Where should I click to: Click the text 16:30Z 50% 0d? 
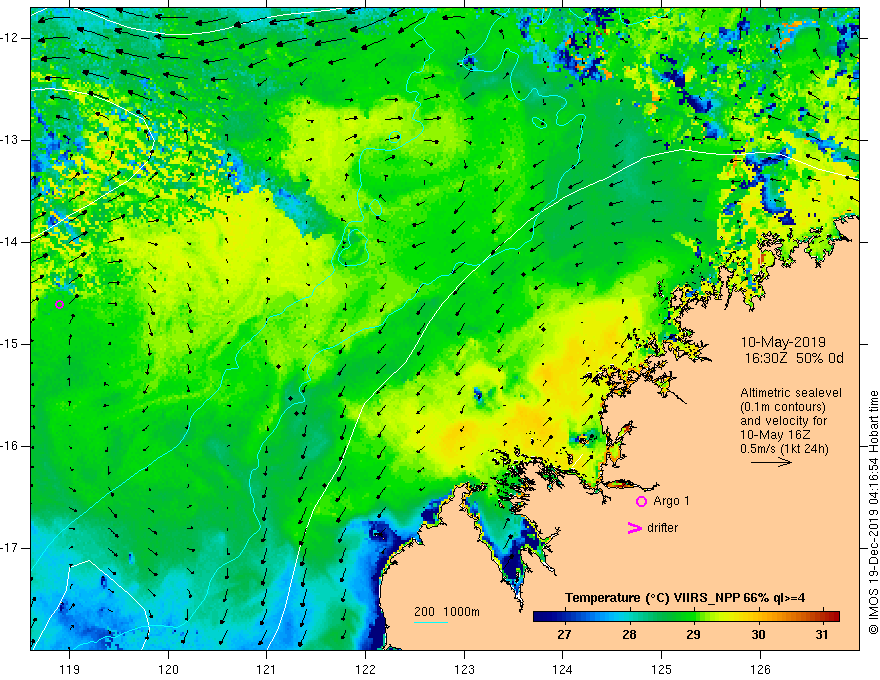tap(794, 359)
